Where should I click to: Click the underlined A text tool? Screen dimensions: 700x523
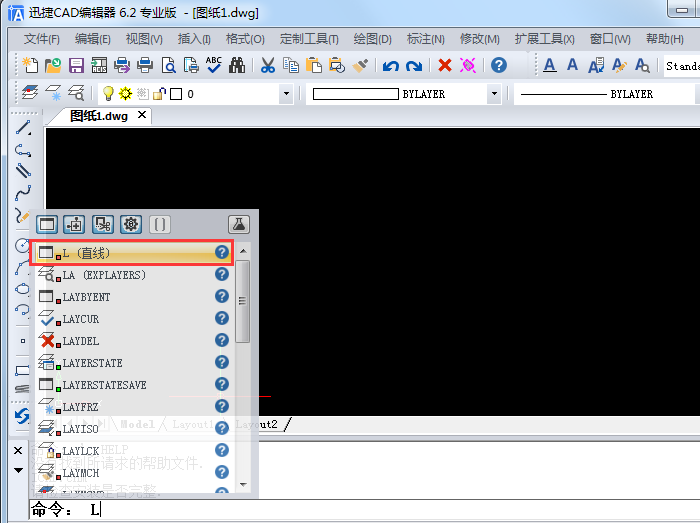(x=550, y=66)
